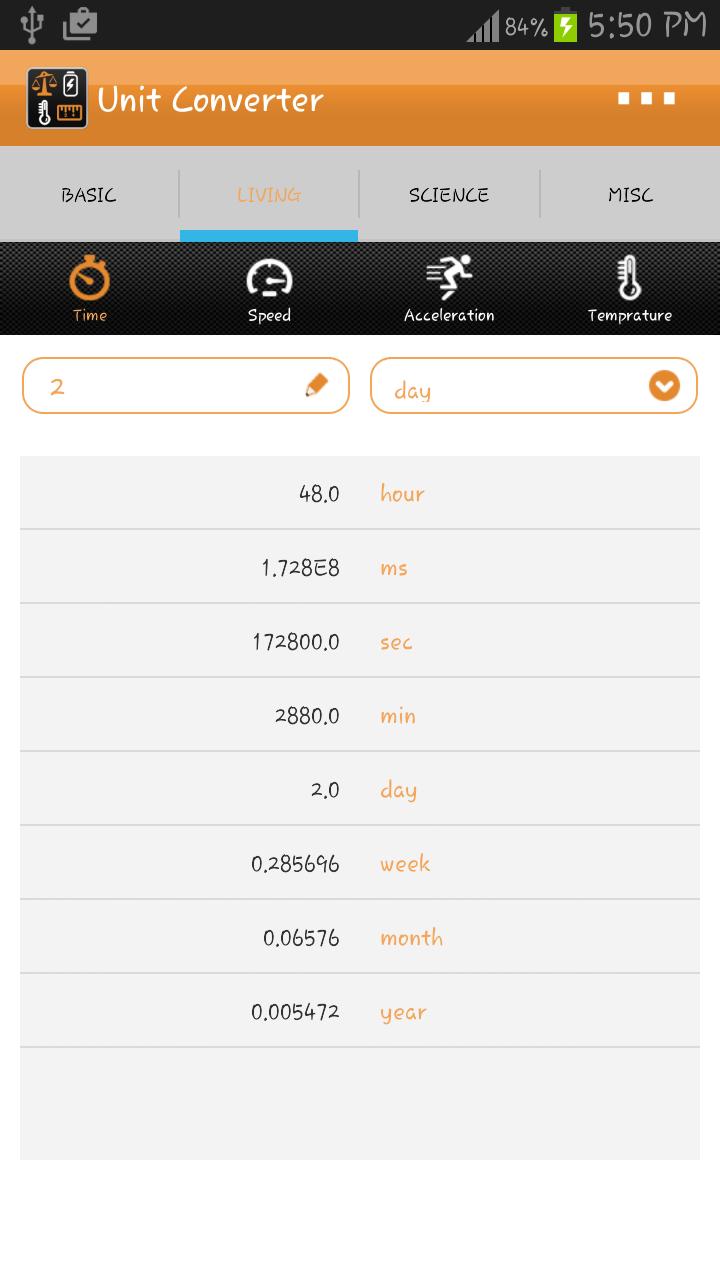The height and width of the screenshot is (1280, 720).
Task: Tap the week conversion result
Action: click(360, 862)
